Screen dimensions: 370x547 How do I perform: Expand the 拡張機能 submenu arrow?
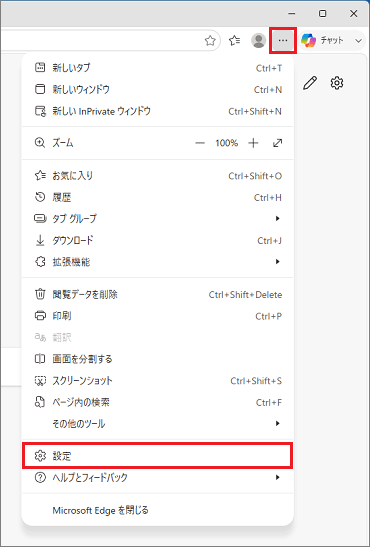pyautogui.click(x=278, y=262)
